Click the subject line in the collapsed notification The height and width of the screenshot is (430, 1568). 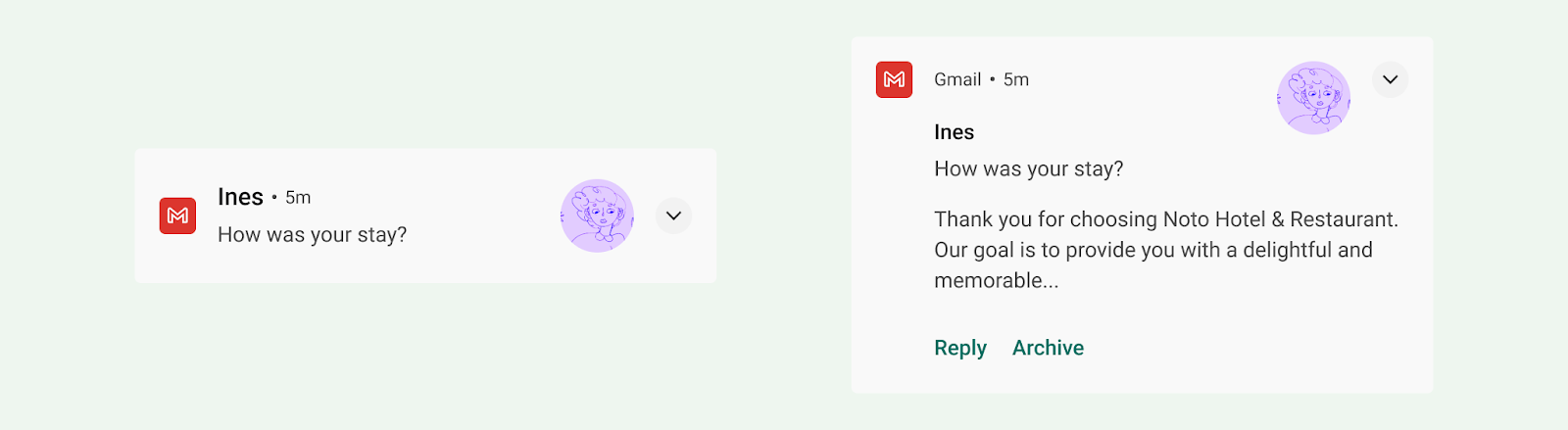click(312, 235)
